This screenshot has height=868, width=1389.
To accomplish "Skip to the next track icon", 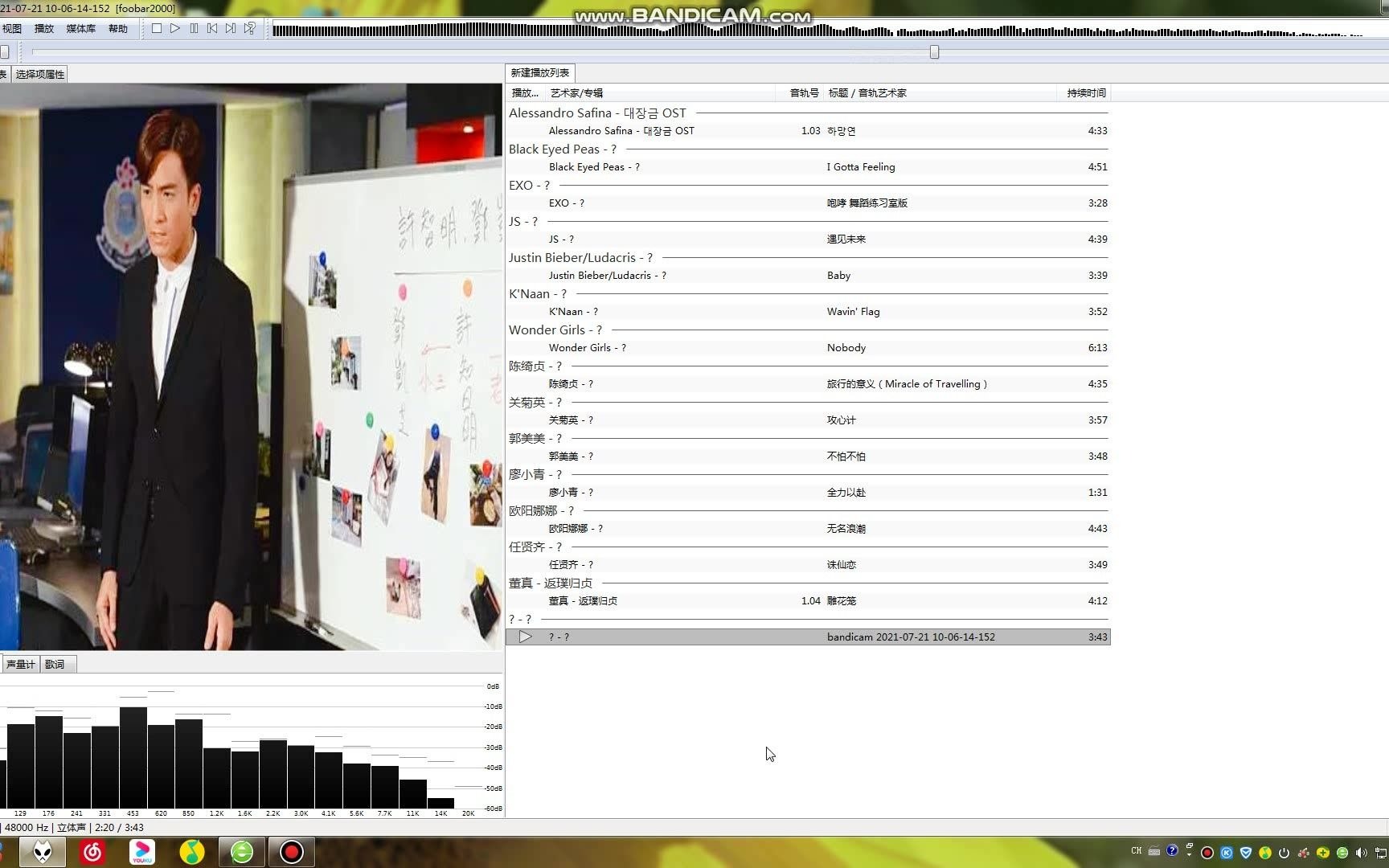I will point(231,28).
